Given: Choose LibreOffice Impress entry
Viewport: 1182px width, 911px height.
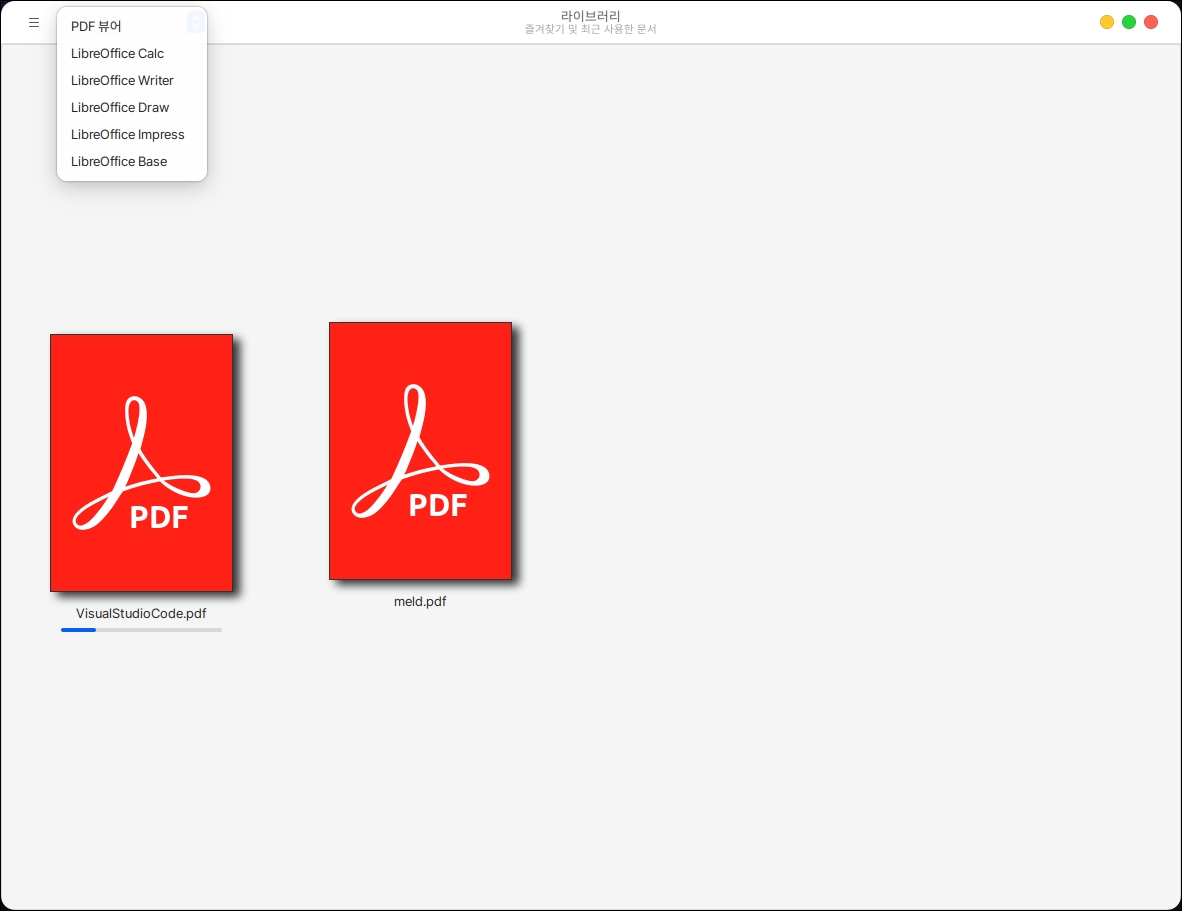Looking at the screenshot, I should click(x=127, y=134).
